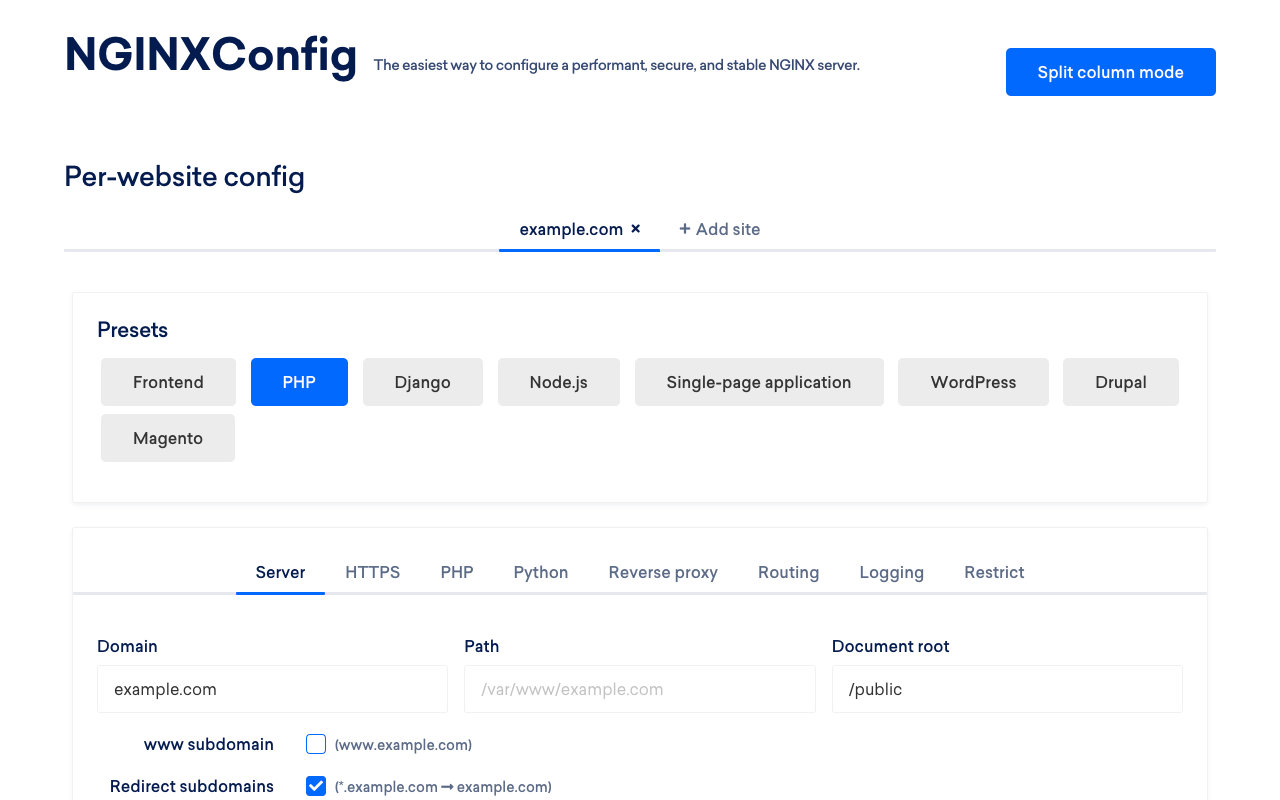
Task: Apply the Single-page application preset
Action: tap(759, 382)
